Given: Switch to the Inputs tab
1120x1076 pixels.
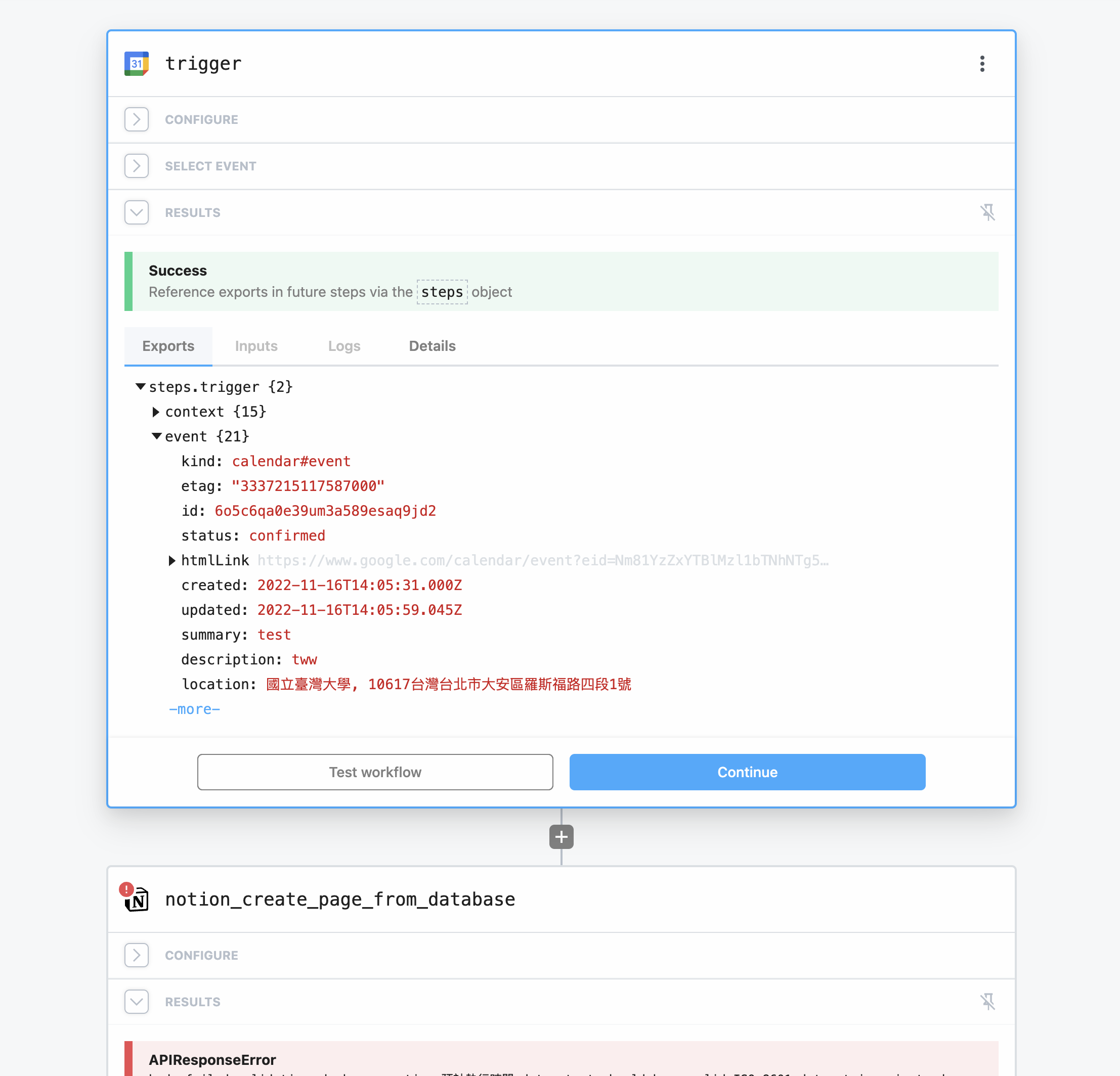Looking at the screenshot, I should coord(256,346).
